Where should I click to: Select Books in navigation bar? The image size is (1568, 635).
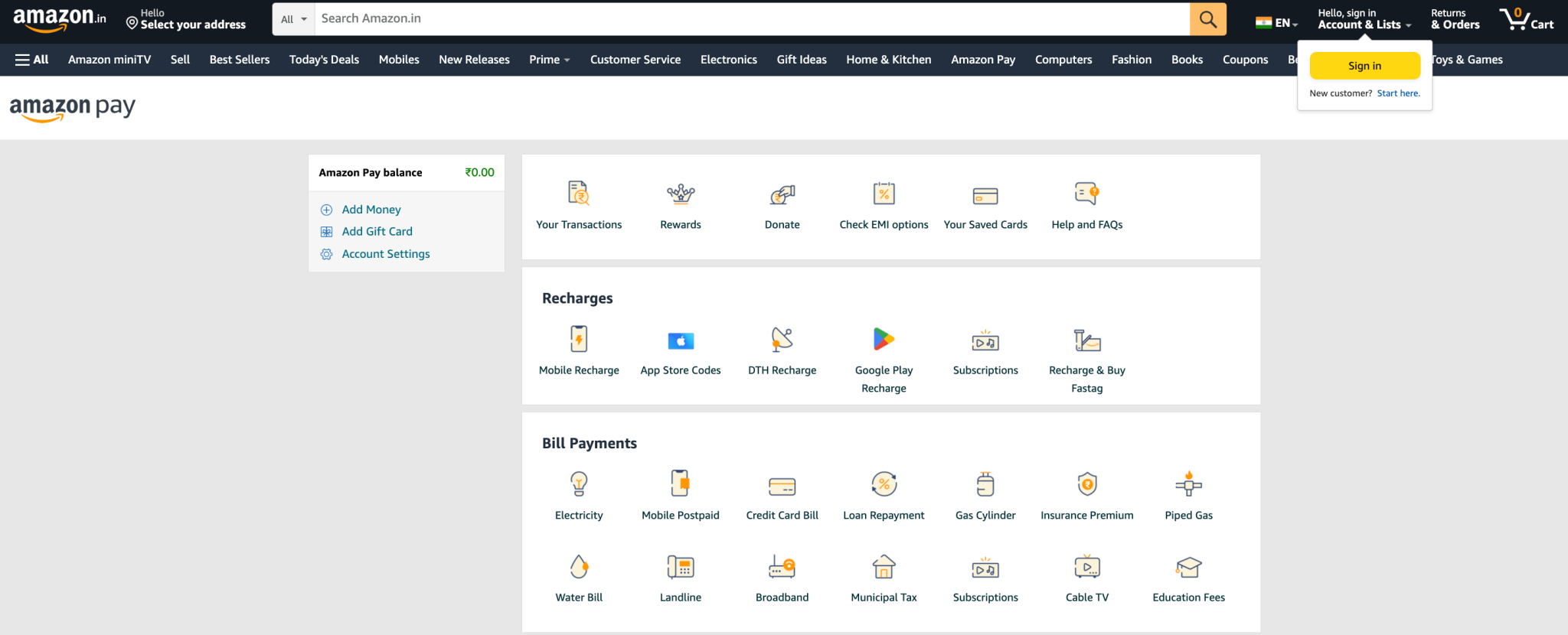[1187, 60]
